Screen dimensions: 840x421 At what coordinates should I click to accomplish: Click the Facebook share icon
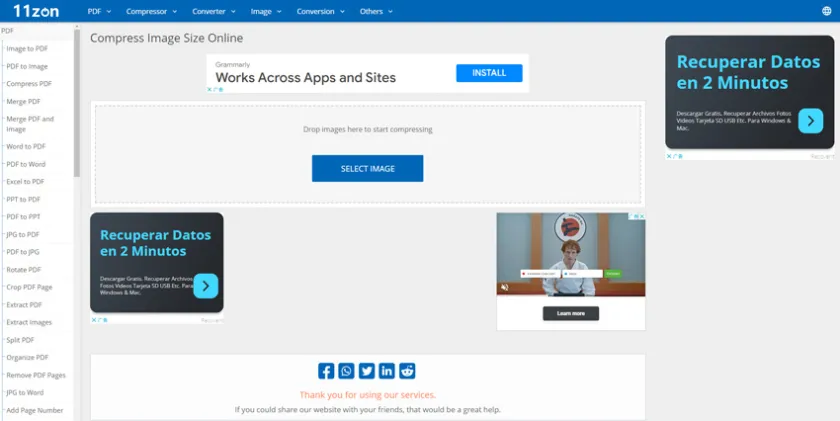tap(326, 371)
